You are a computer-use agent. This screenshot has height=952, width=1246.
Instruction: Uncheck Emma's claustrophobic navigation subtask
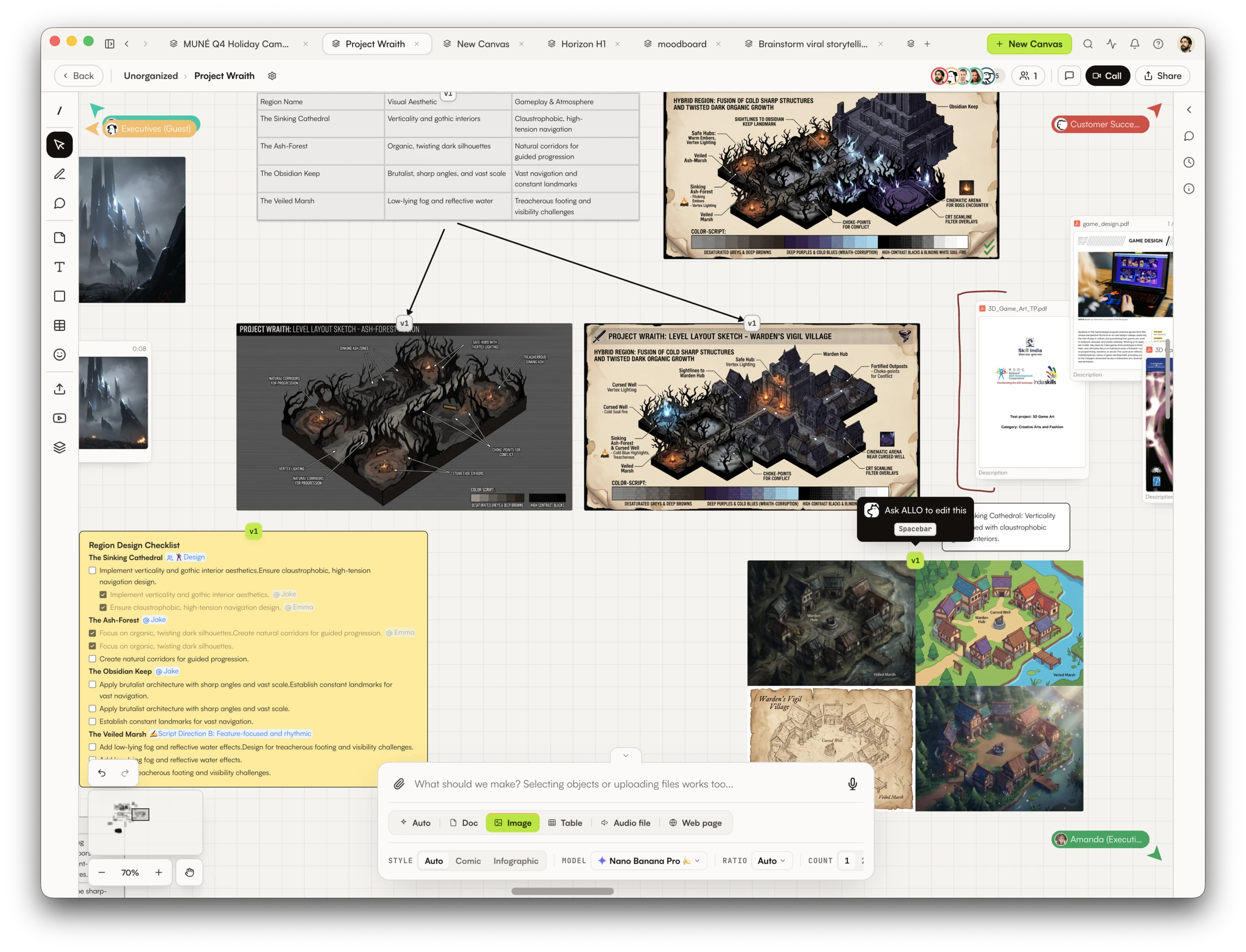tap(103, 607)
